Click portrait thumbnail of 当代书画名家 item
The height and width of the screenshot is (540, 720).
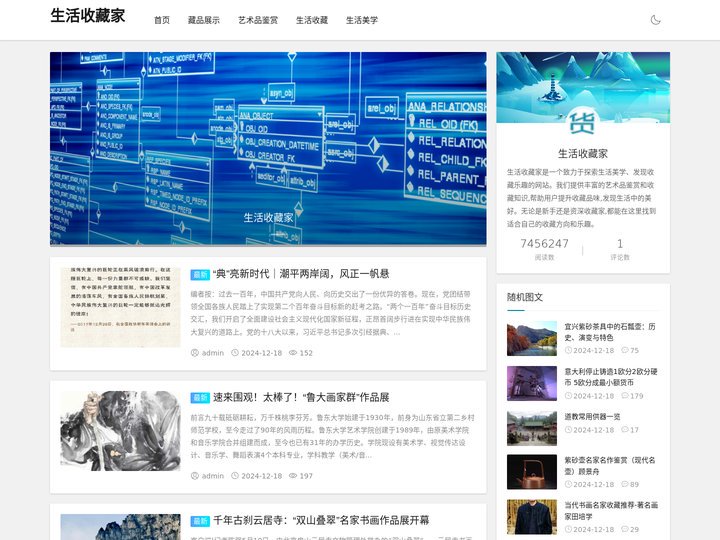[532, 517]
